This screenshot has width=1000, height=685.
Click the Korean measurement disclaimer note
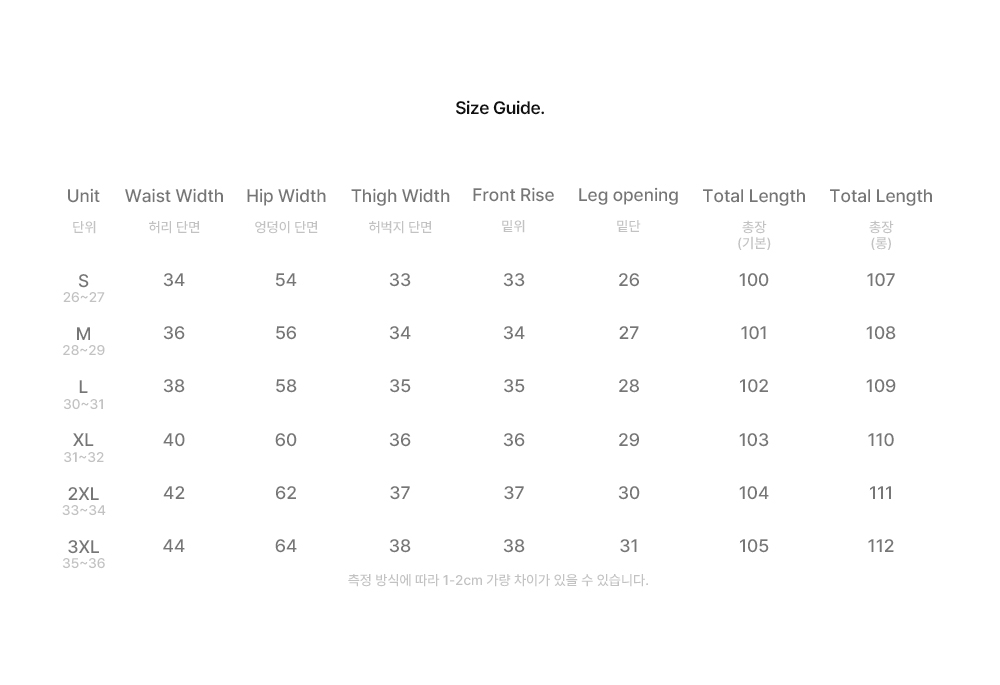click(x=497, y=580)
